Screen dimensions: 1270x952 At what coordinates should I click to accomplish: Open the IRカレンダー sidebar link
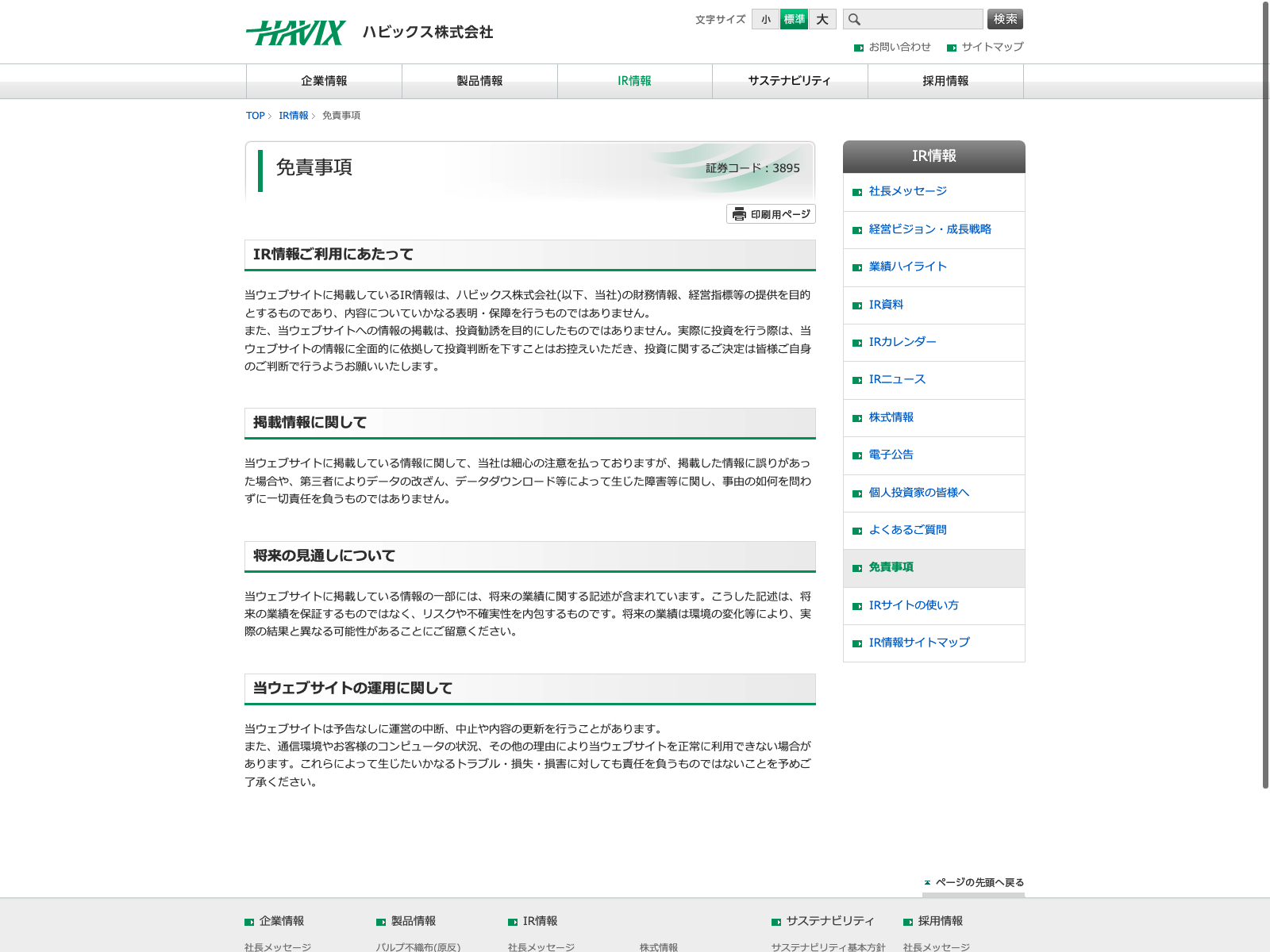[x=902, y=342]
